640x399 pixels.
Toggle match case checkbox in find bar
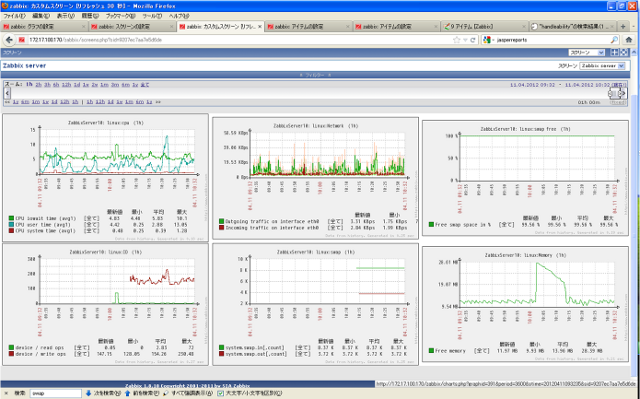[221, 393]
